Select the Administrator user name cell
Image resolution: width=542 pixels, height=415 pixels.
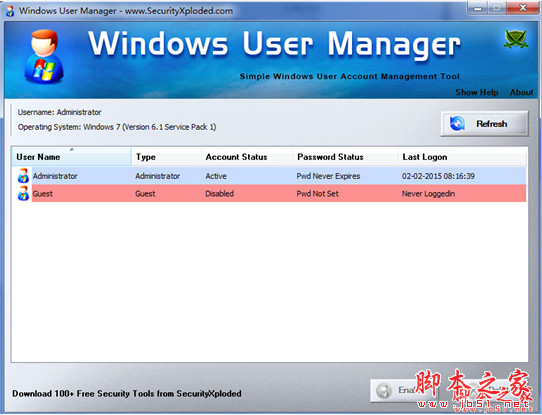(x=55, y=176)
